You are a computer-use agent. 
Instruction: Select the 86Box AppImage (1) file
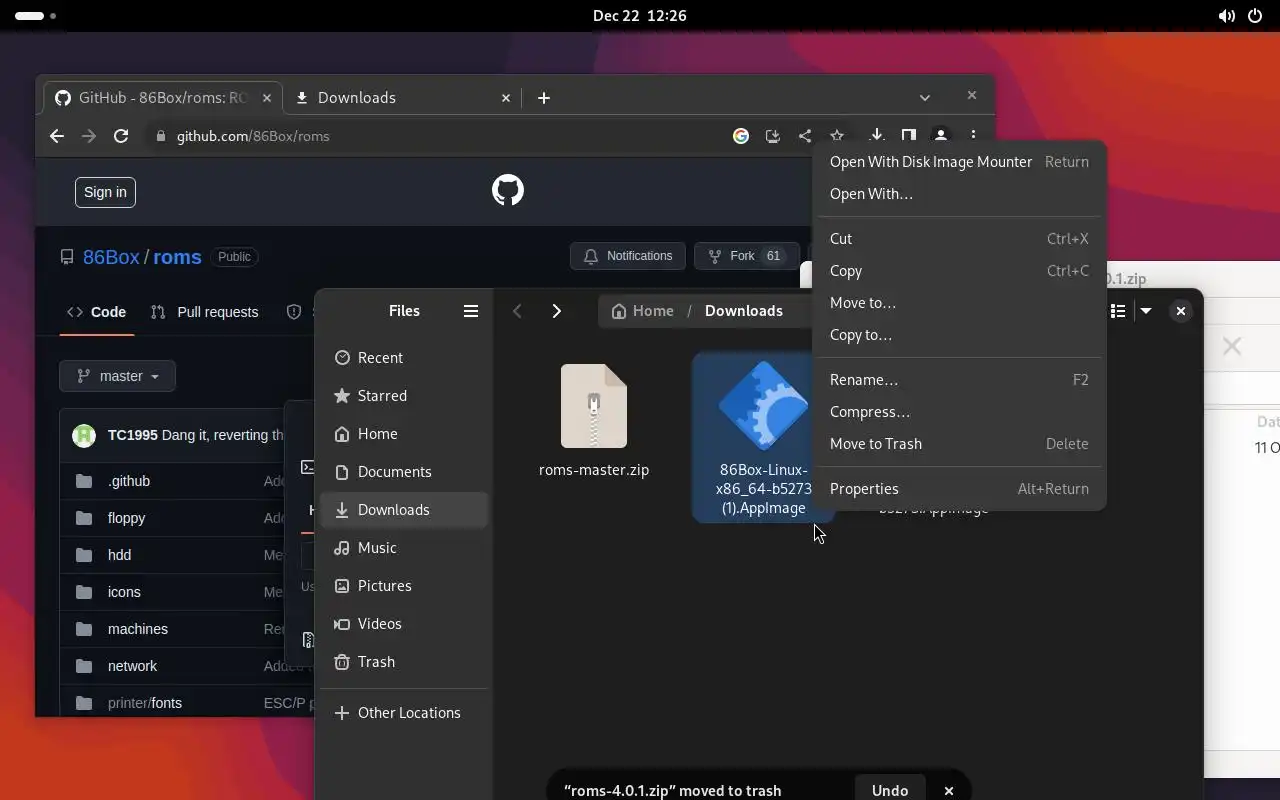(763, 438)
